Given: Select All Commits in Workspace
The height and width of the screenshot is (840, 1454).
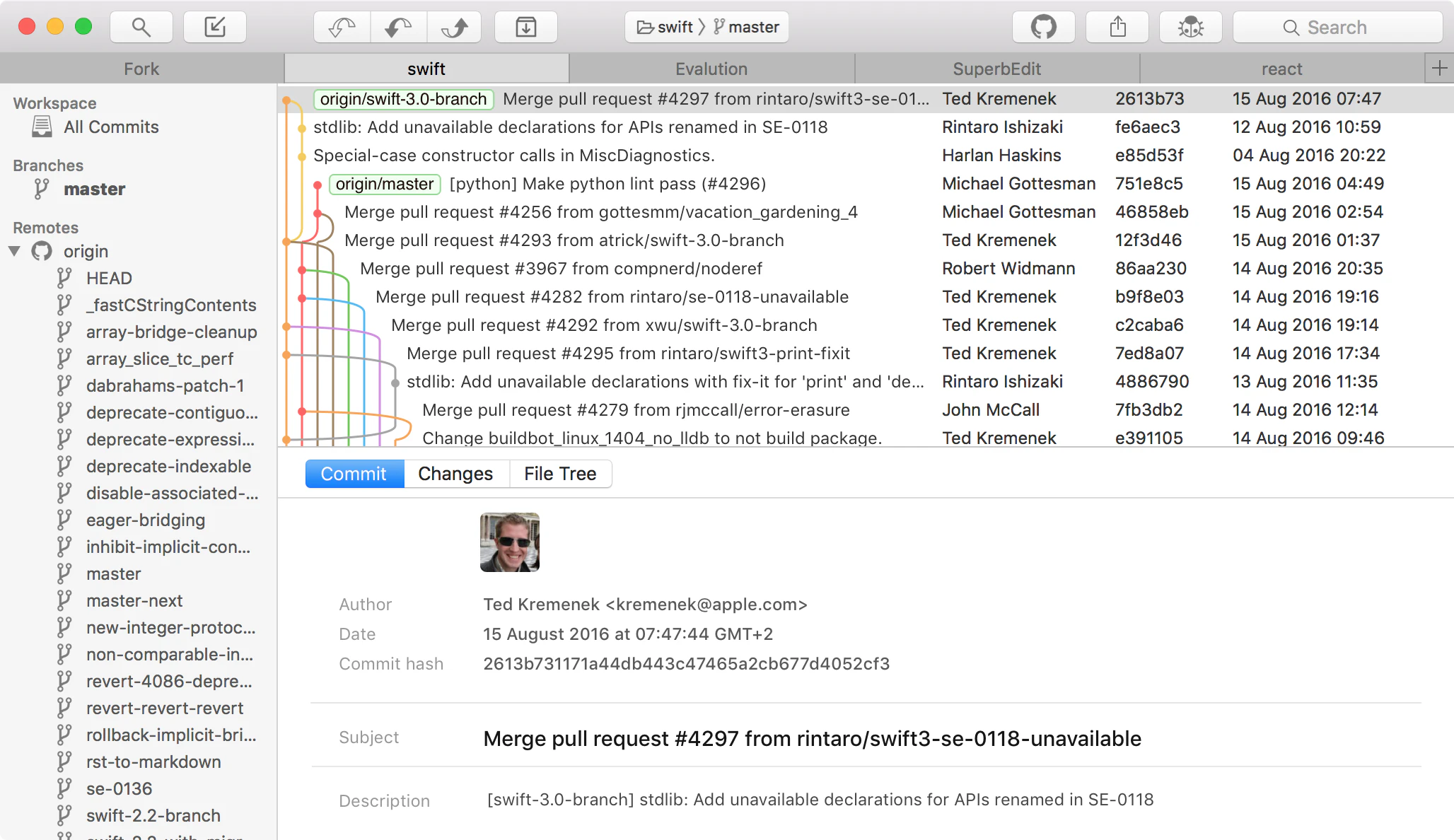Looking at the screenshot, I should [x=111, y=127].
